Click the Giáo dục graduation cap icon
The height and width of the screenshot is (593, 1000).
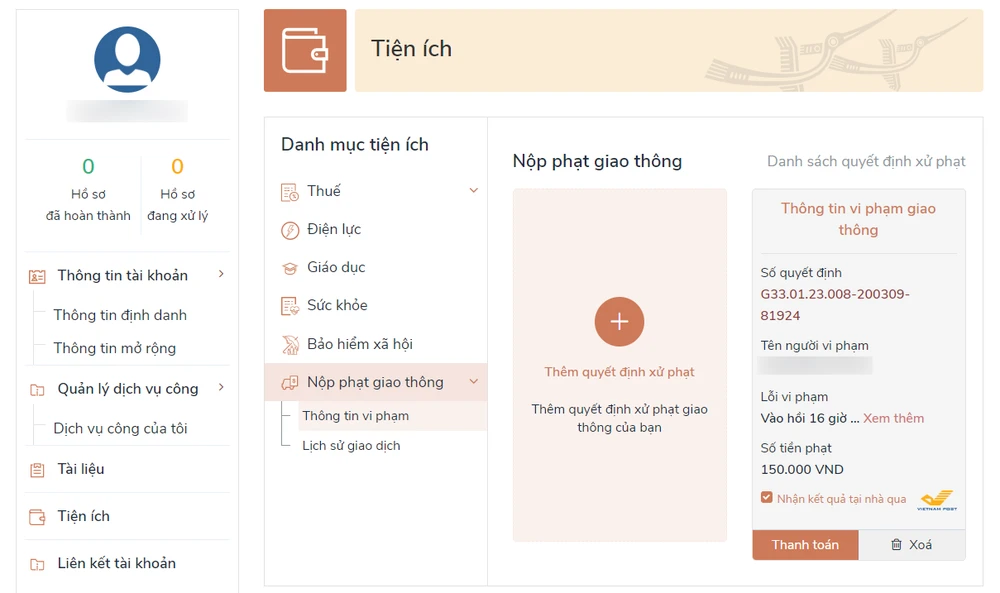pyautogui.click(x=290, y=268)
